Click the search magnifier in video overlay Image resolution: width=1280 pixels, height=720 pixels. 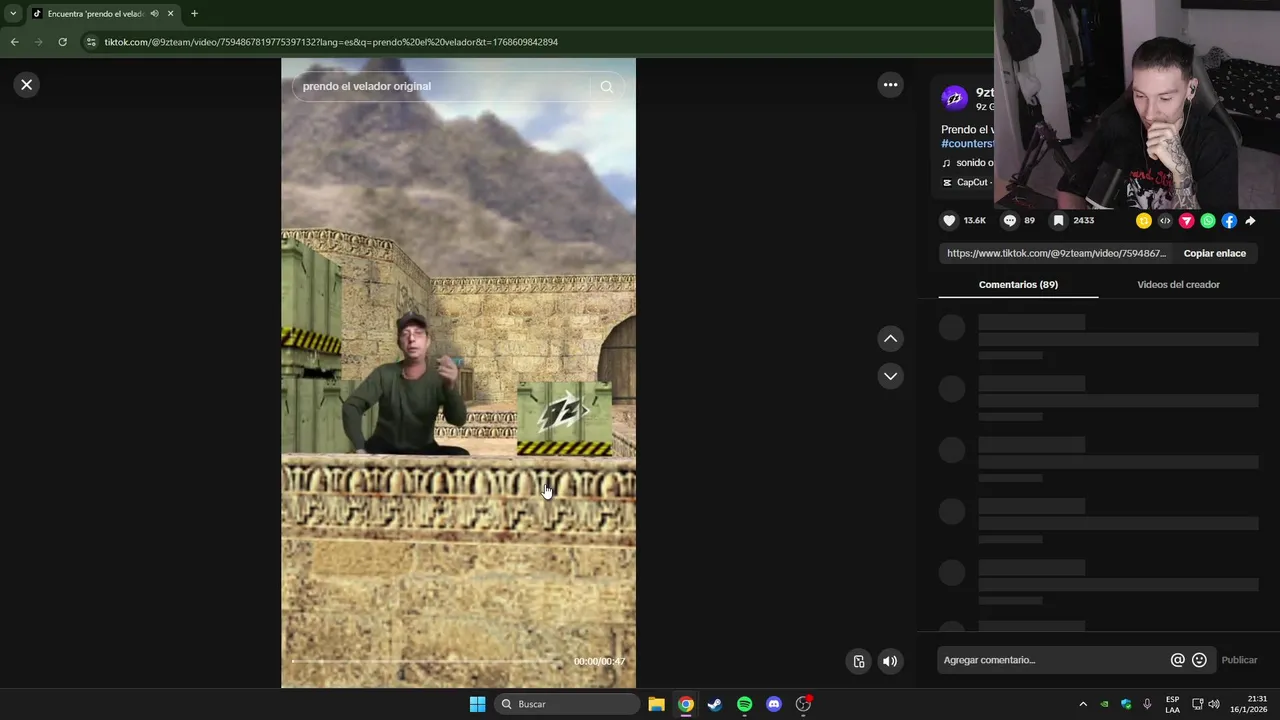point(606,87)
